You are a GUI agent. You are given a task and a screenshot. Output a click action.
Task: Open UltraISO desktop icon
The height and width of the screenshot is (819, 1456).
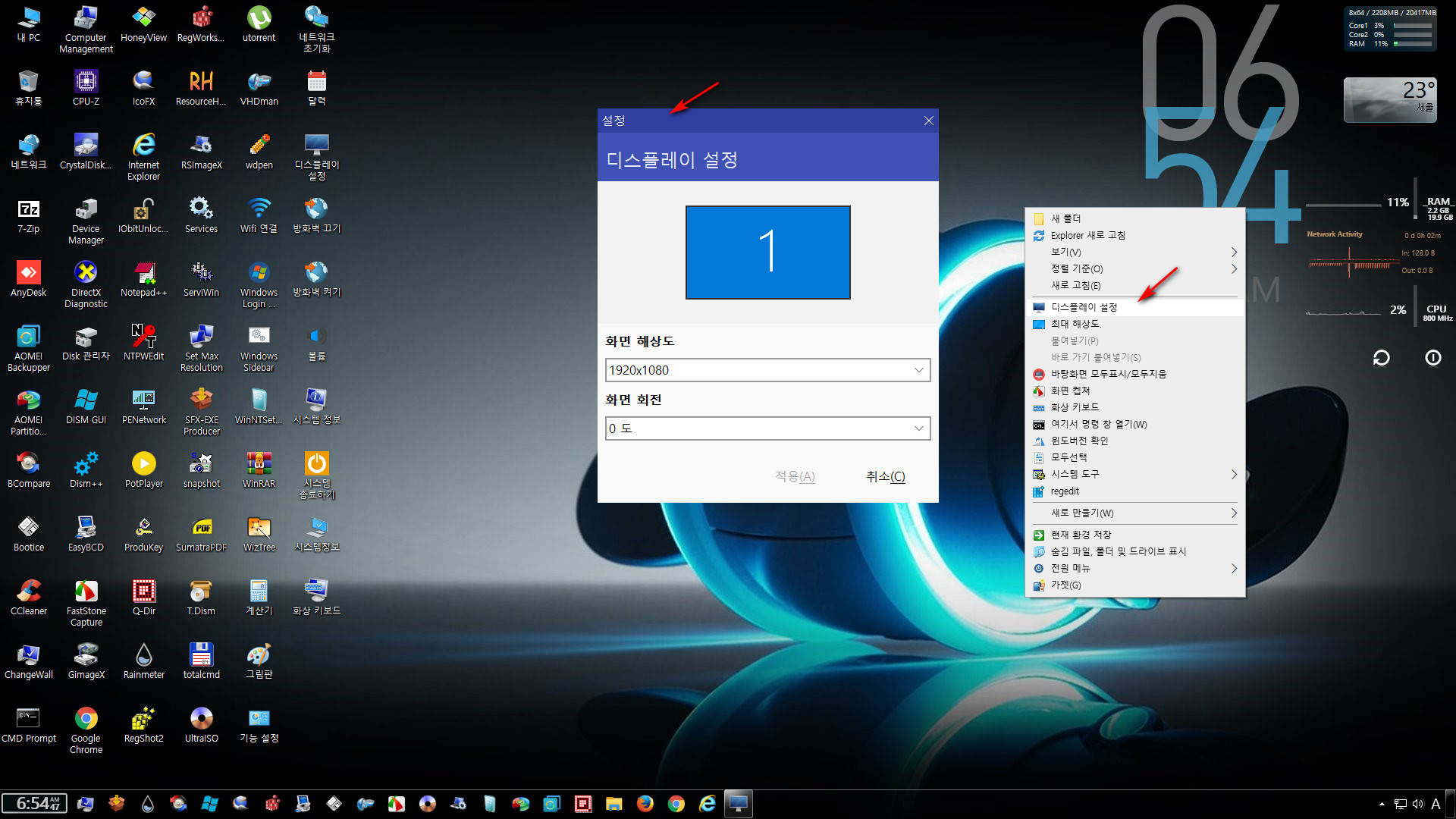pos(201,724)
